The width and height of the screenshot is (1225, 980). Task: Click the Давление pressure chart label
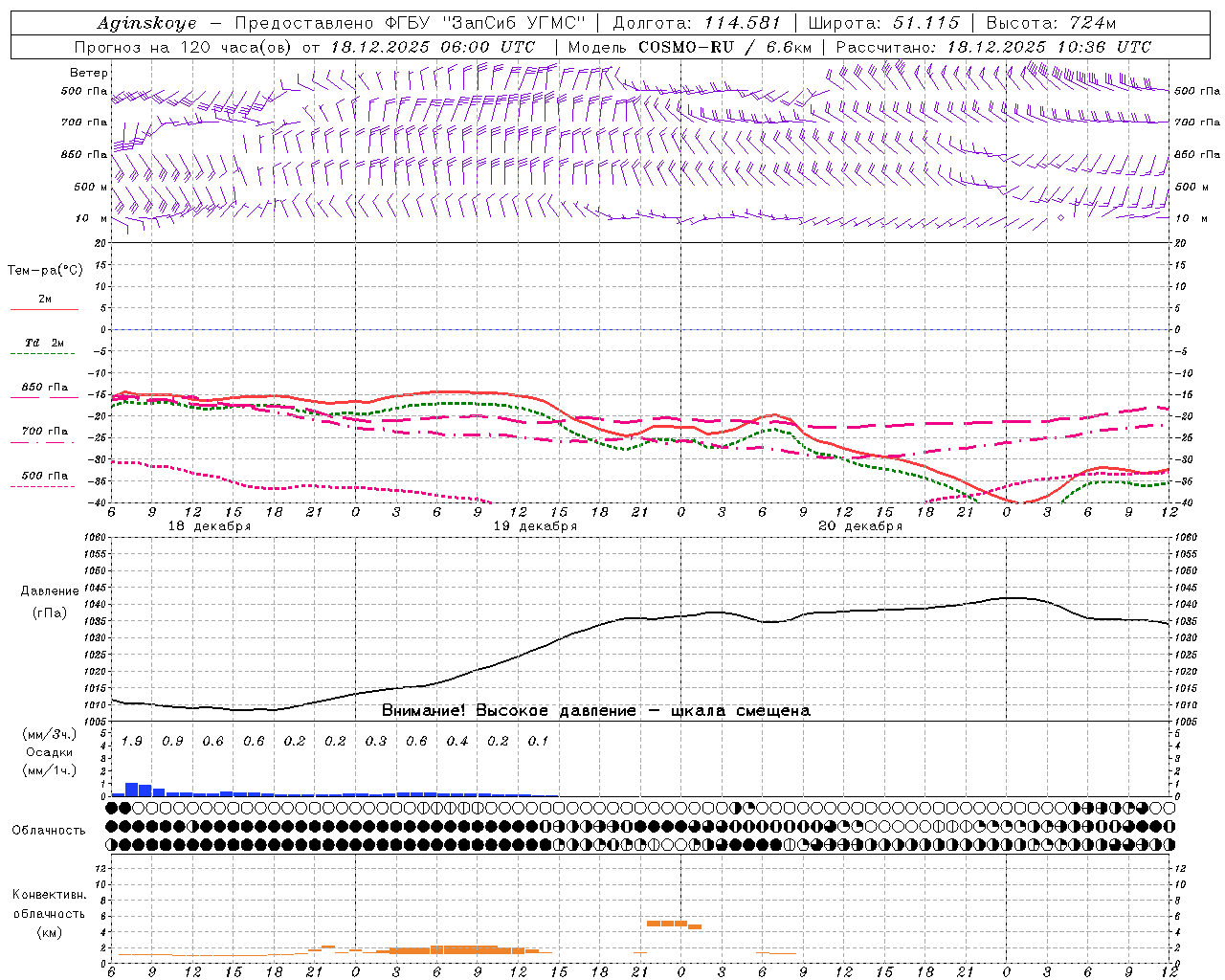(x=50, y=591)
